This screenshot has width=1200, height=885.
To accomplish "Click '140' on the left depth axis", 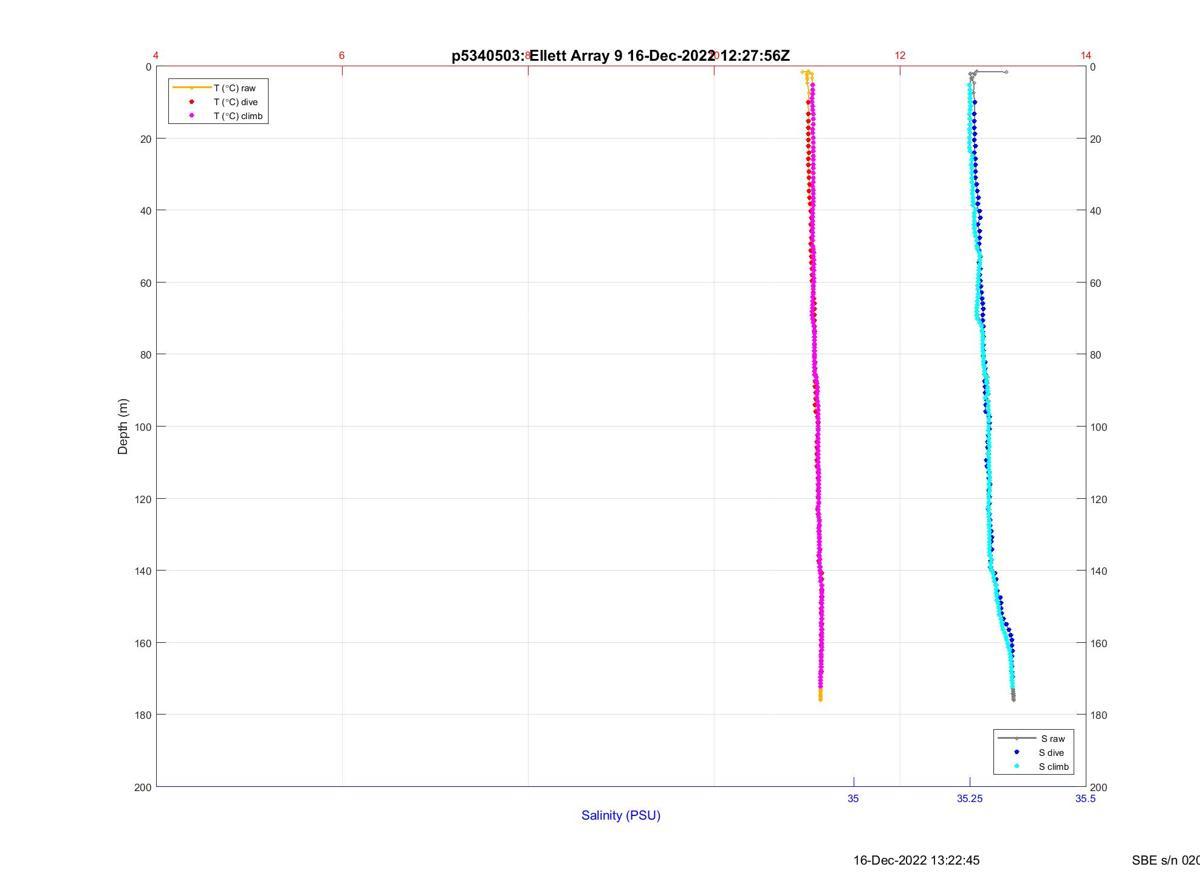I will tap(143, 571).
